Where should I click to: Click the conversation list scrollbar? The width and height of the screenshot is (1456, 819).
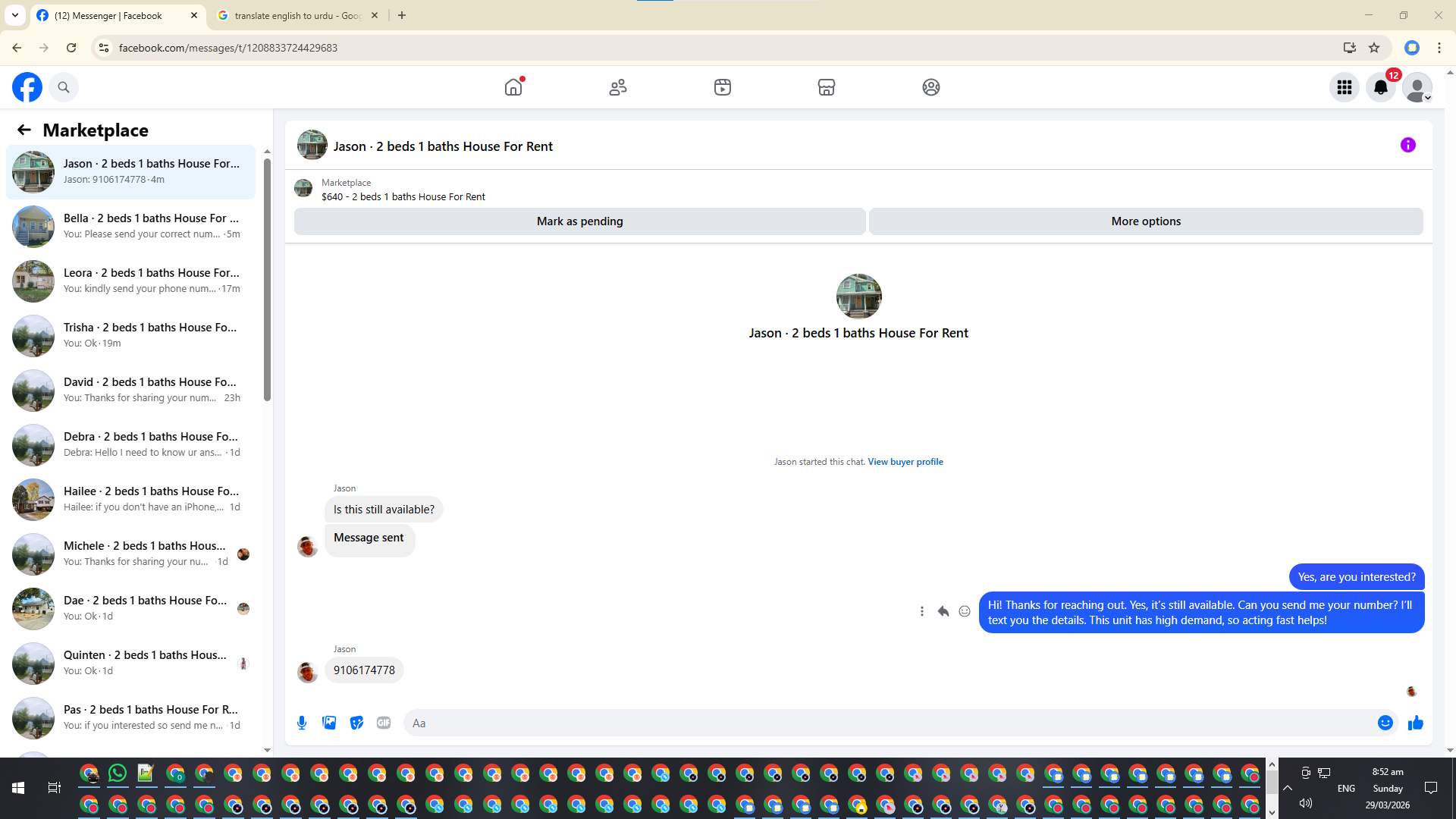(x=267, y=281)
